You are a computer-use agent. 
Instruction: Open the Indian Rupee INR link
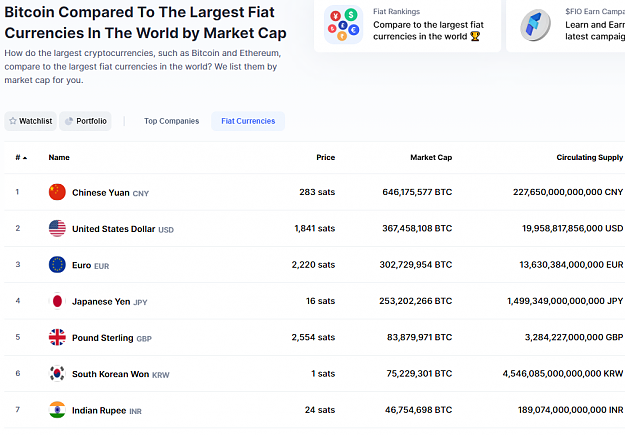point(107,411)
